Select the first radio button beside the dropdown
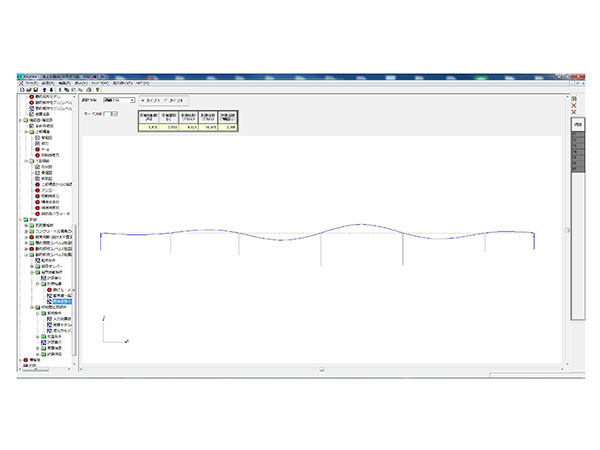 (x=143, y=100)
